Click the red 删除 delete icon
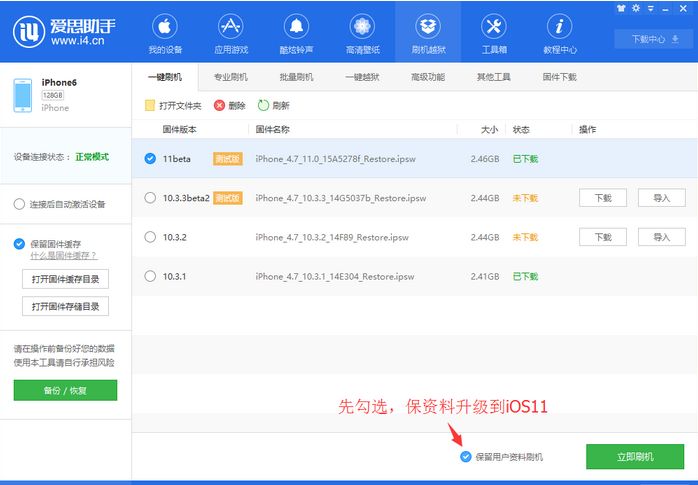The height and width of the screenshot is (485, 698). tap(219, 105)
